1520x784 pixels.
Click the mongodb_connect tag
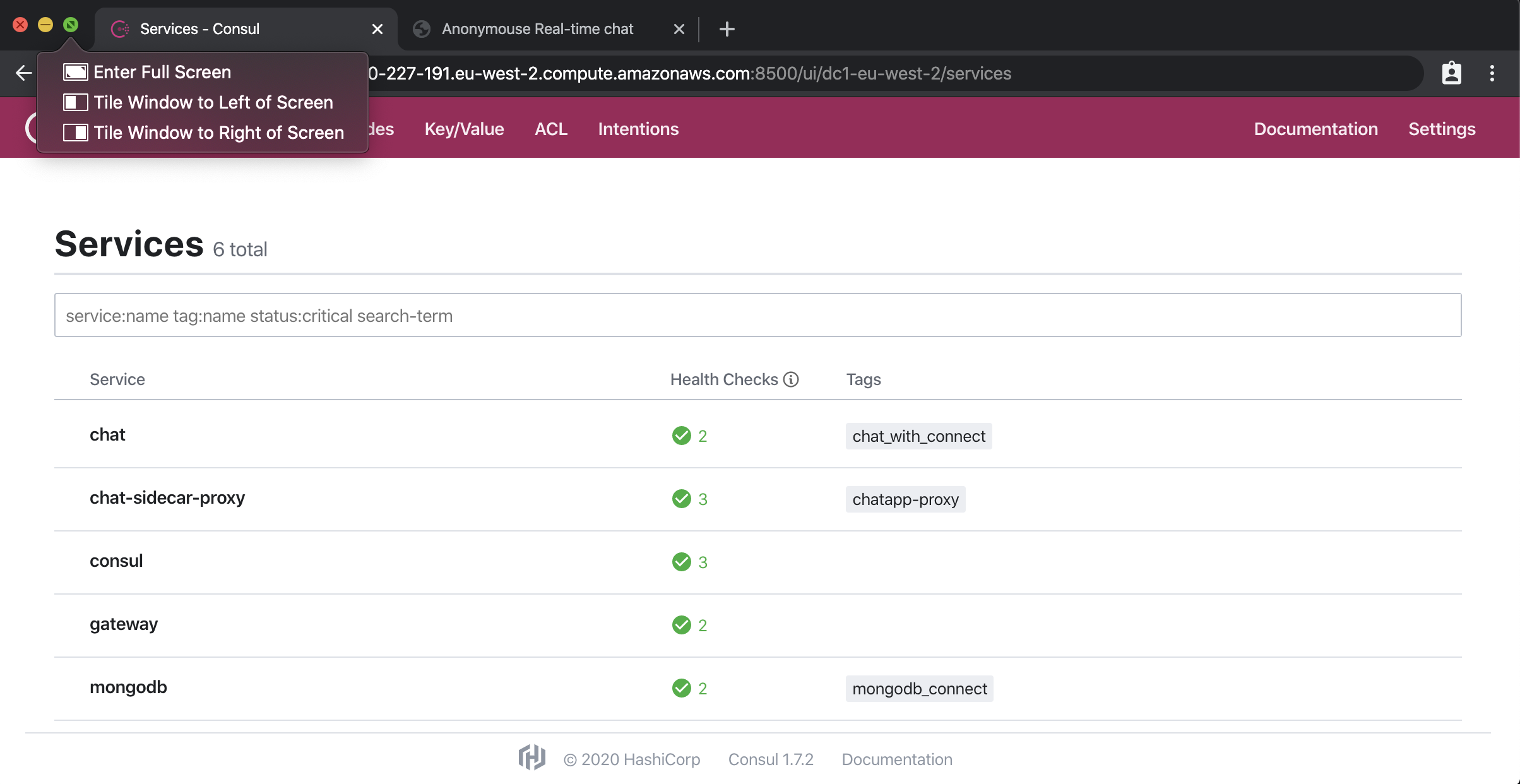tap(919, 688)
